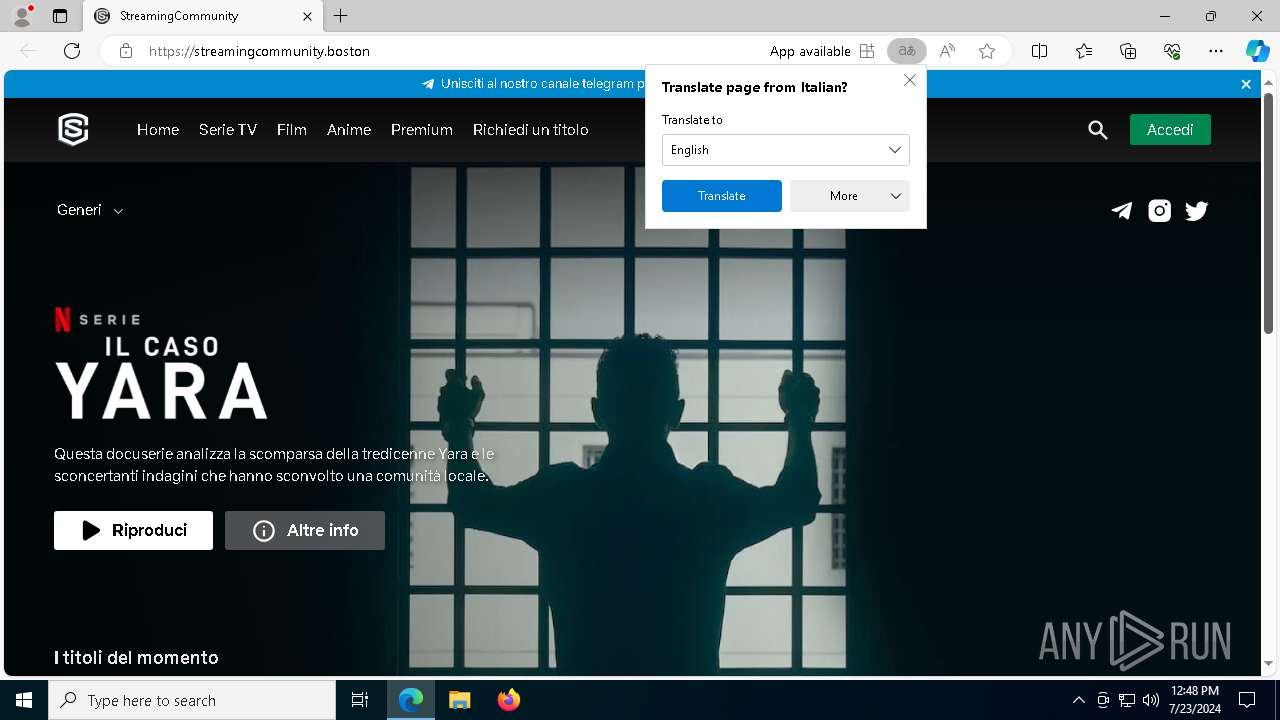Open File Explorer from taskbar

click(x=459, y=700)
